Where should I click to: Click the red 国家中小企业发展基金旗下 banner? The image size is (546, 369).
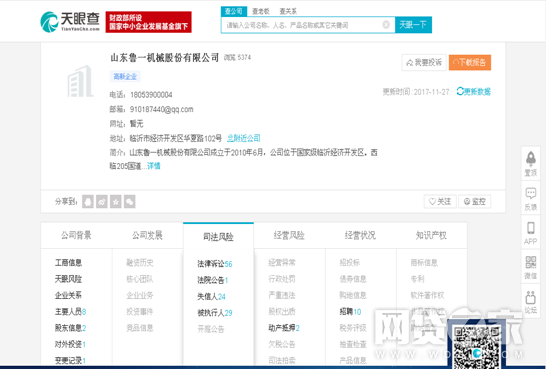point(149,22)
